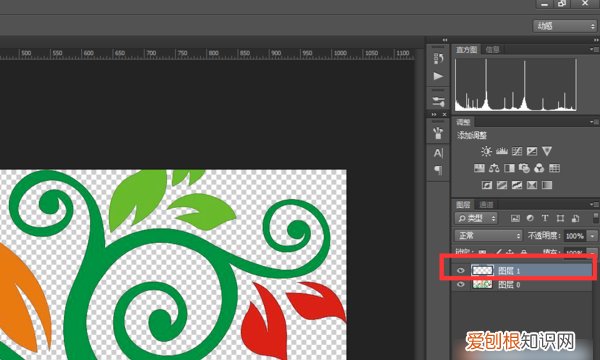
Task: Add a Threshold adjustment
Action: coord(517,185)
